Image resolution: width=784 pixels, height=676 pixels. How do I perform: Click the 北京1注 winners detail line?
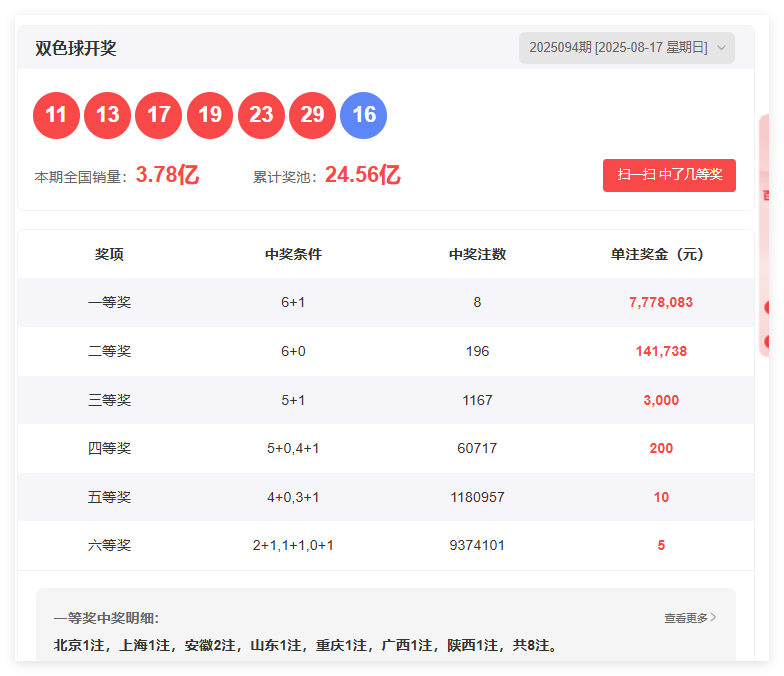click(306, 646)
